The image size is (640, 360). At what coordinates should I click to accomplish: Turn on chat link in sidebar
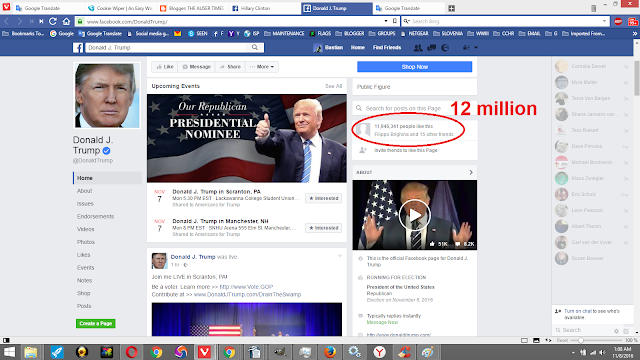click(x=578, y=311)
